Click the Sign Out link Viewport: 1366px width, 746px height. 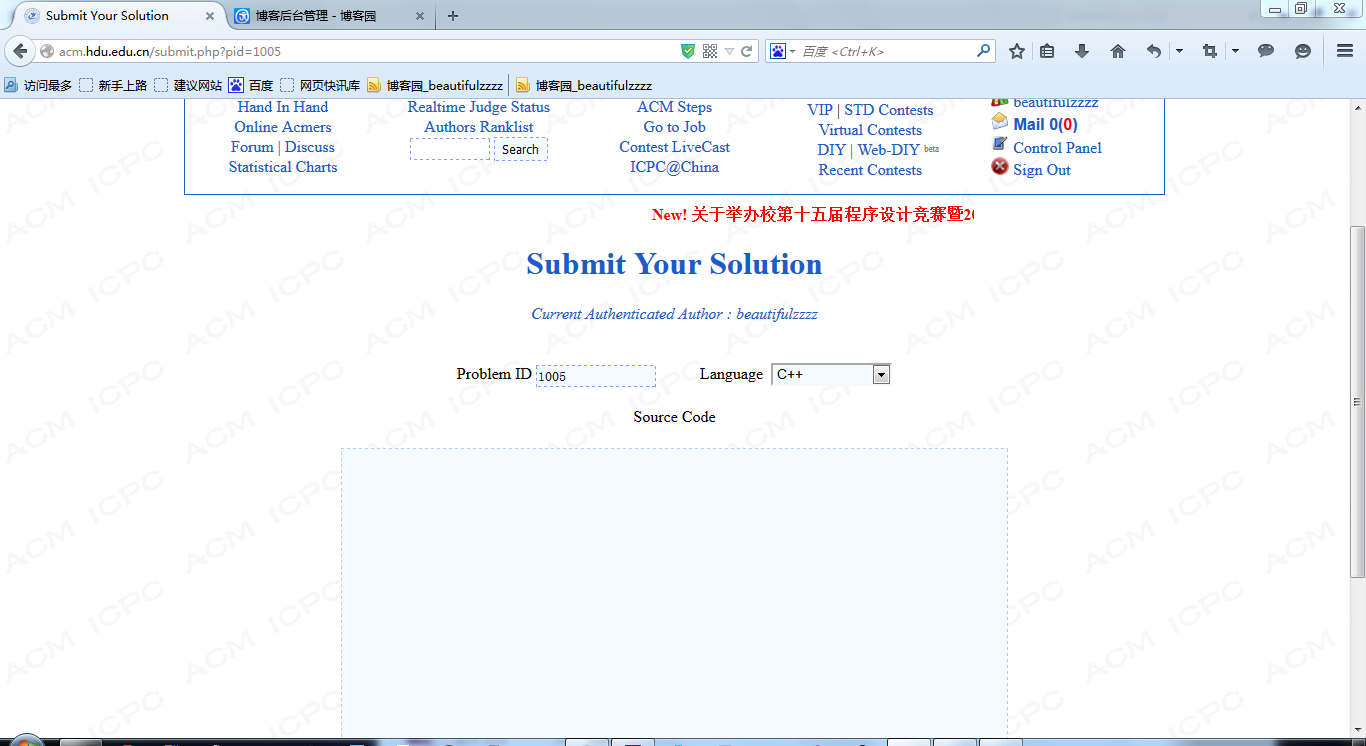pos(1042,170)
